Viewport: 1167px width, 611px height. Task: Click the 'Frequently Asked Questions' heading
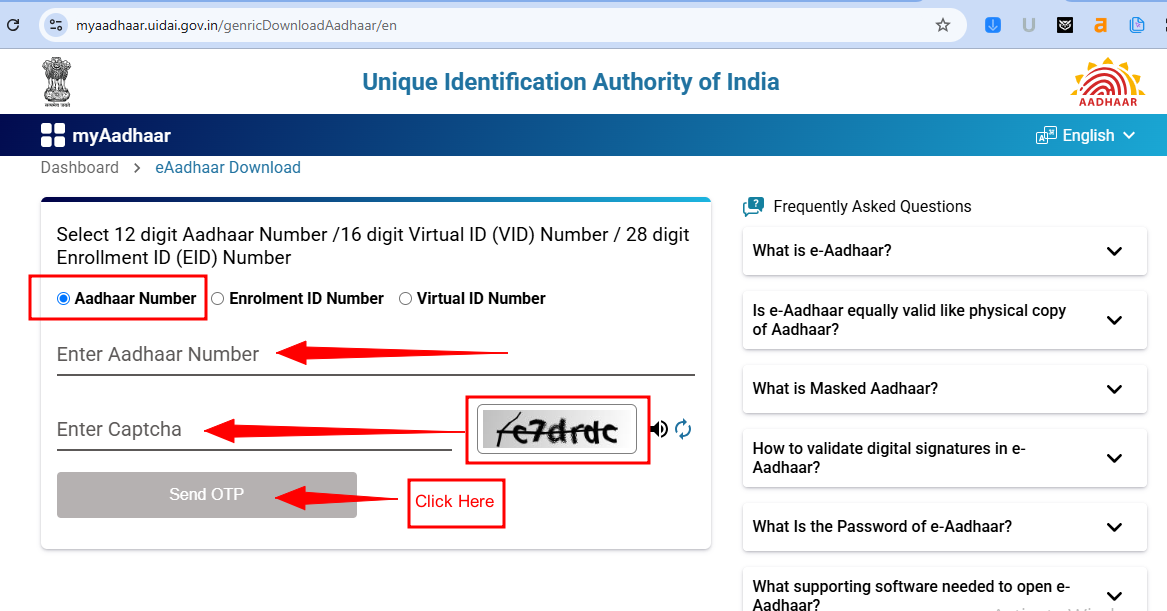click(872, 207)
